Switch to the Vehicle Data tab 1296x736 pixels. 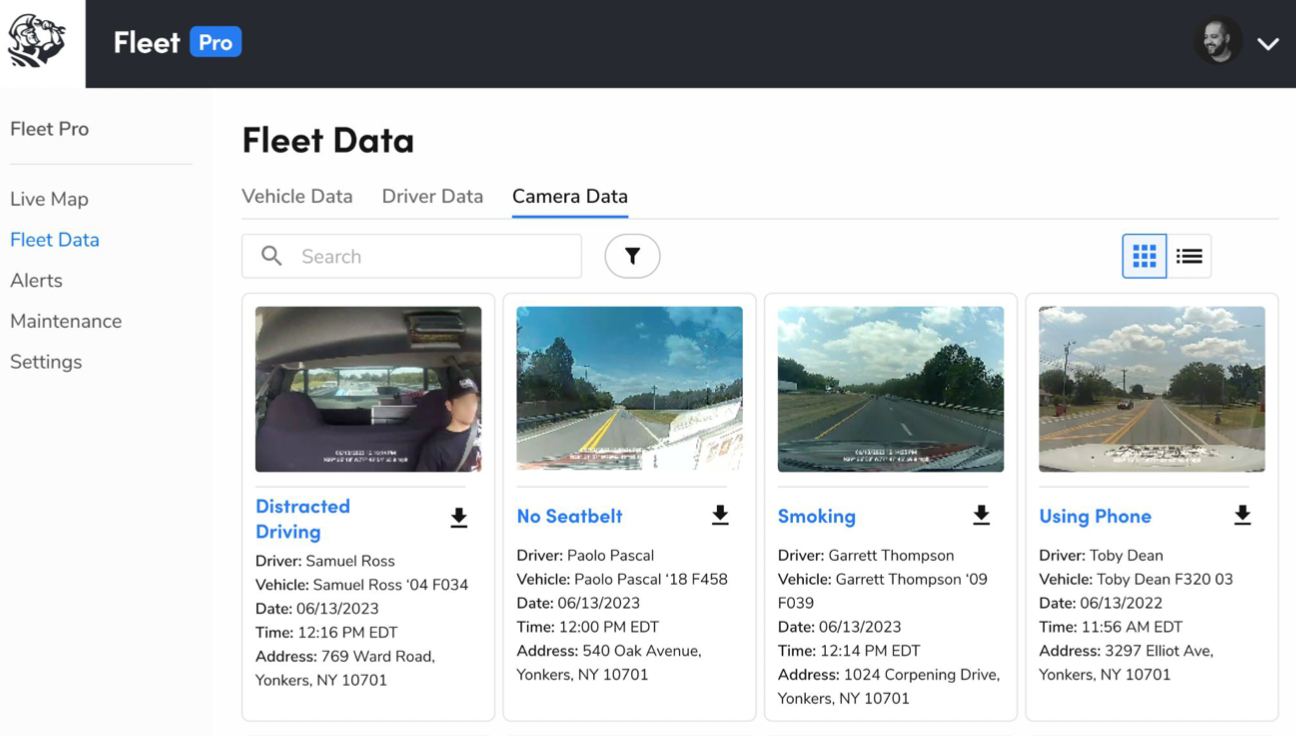(x=297, y=196)
